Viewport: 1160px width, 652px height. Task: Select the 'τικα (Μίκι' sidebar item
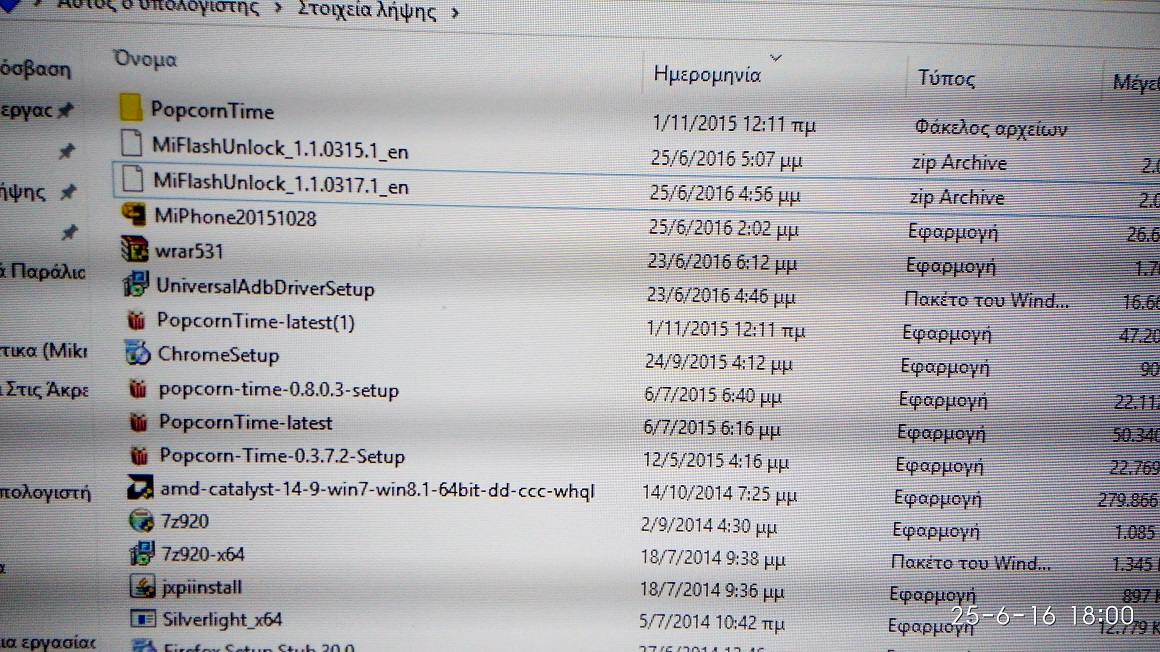tap(44, 350)
